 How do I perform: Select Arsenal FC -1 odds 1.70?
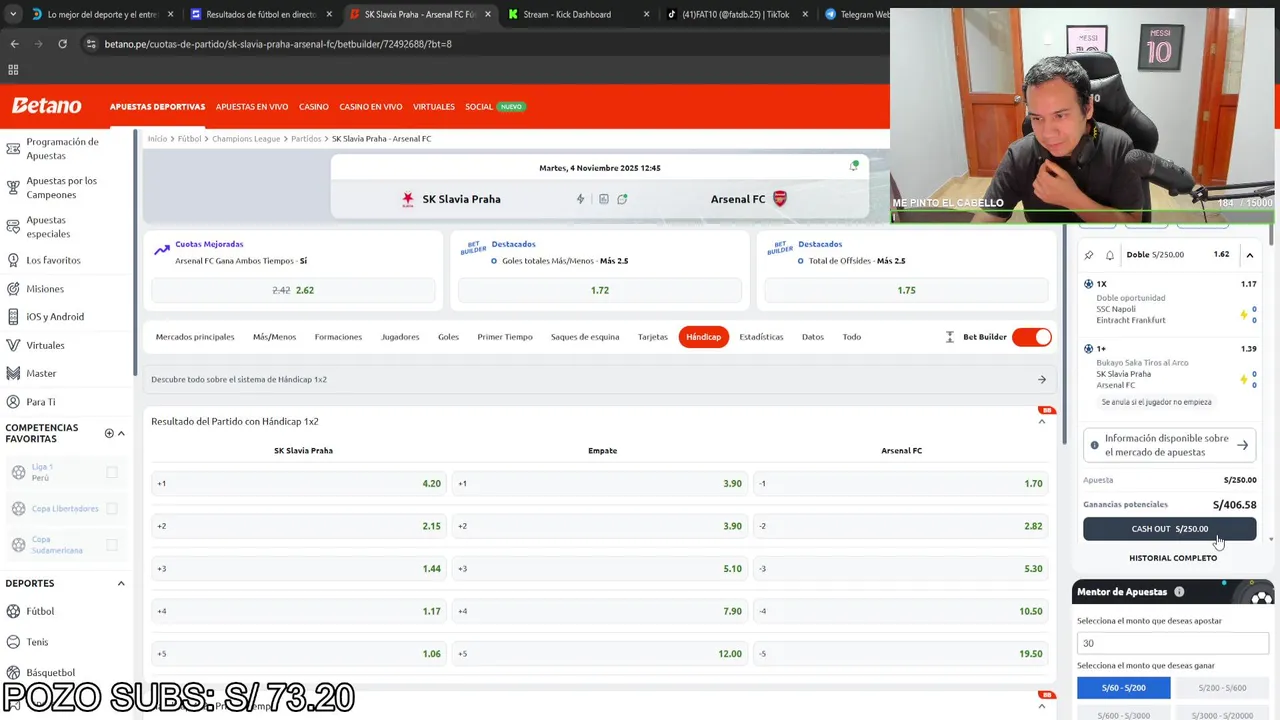(901, 484)
